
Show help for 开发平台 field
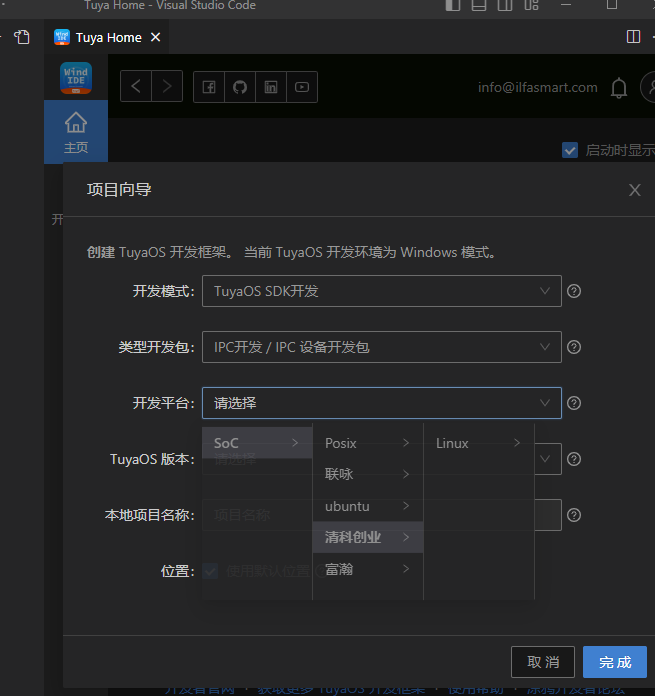(x=574, y=403)
